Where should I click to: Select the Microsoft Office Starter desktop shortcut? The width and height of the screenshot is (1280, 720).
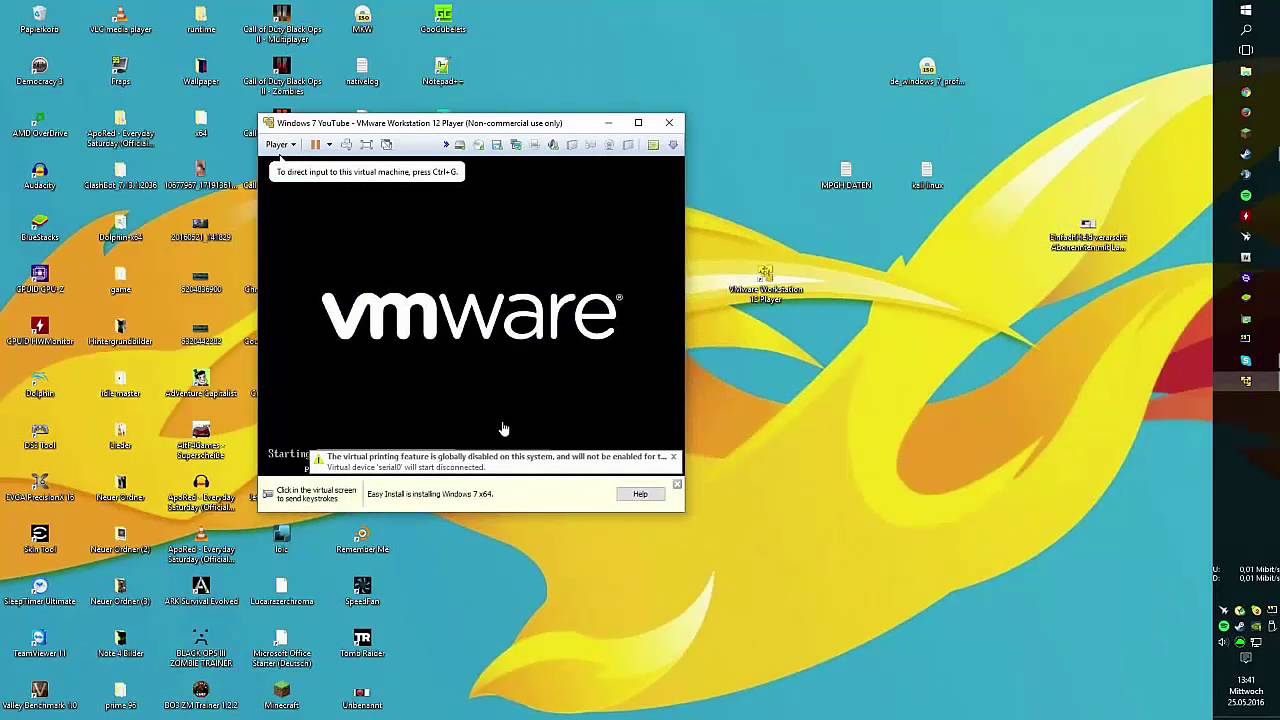pyautogui.click(x=281, y=648)
